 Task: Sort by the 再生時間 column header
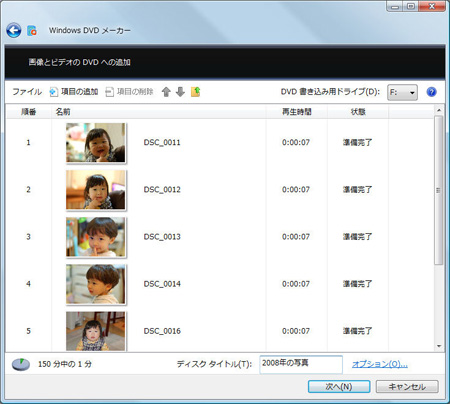[297, 112]
